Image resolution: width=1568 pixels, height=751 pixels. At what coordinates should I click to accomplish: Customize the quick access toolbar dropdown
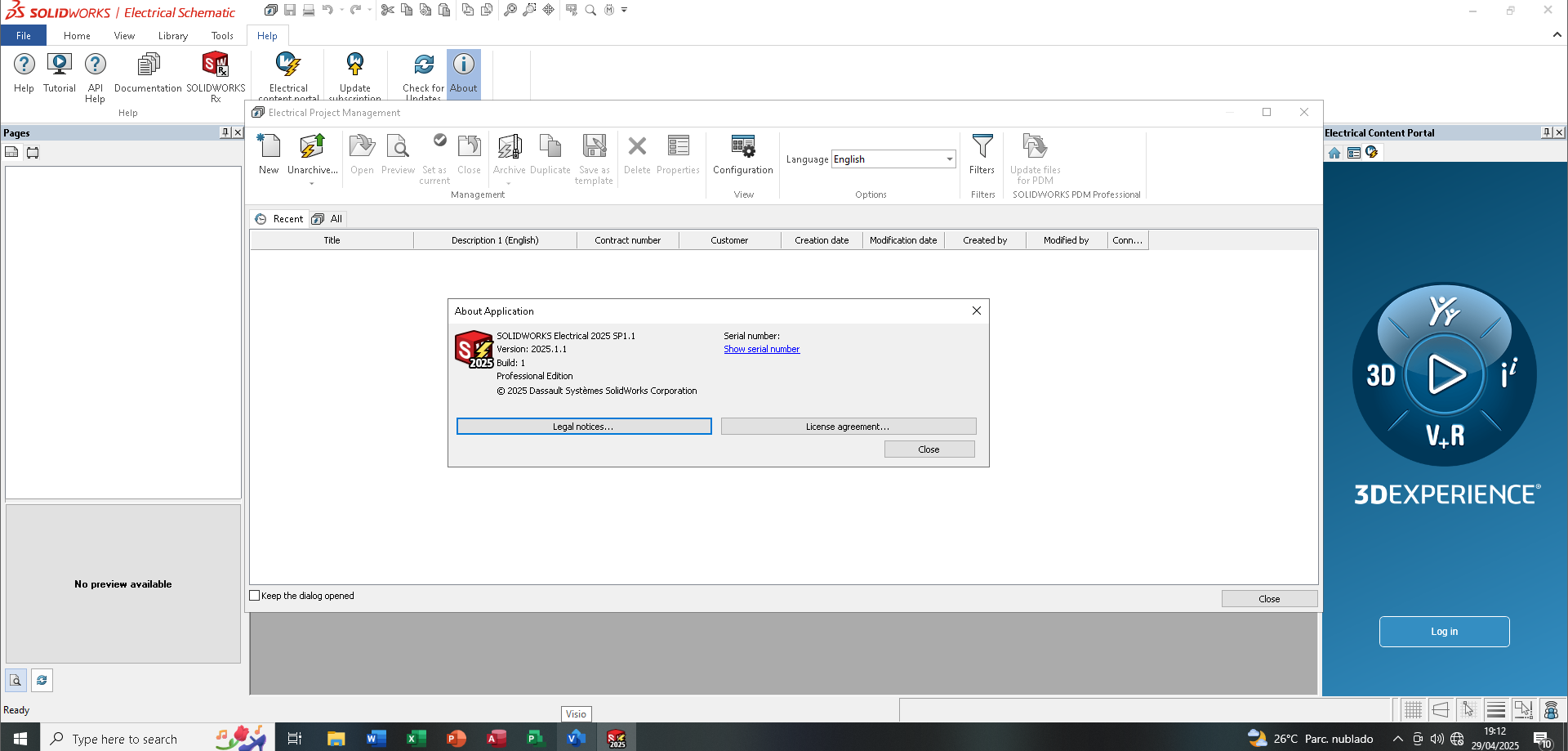[x=625, y=10]
